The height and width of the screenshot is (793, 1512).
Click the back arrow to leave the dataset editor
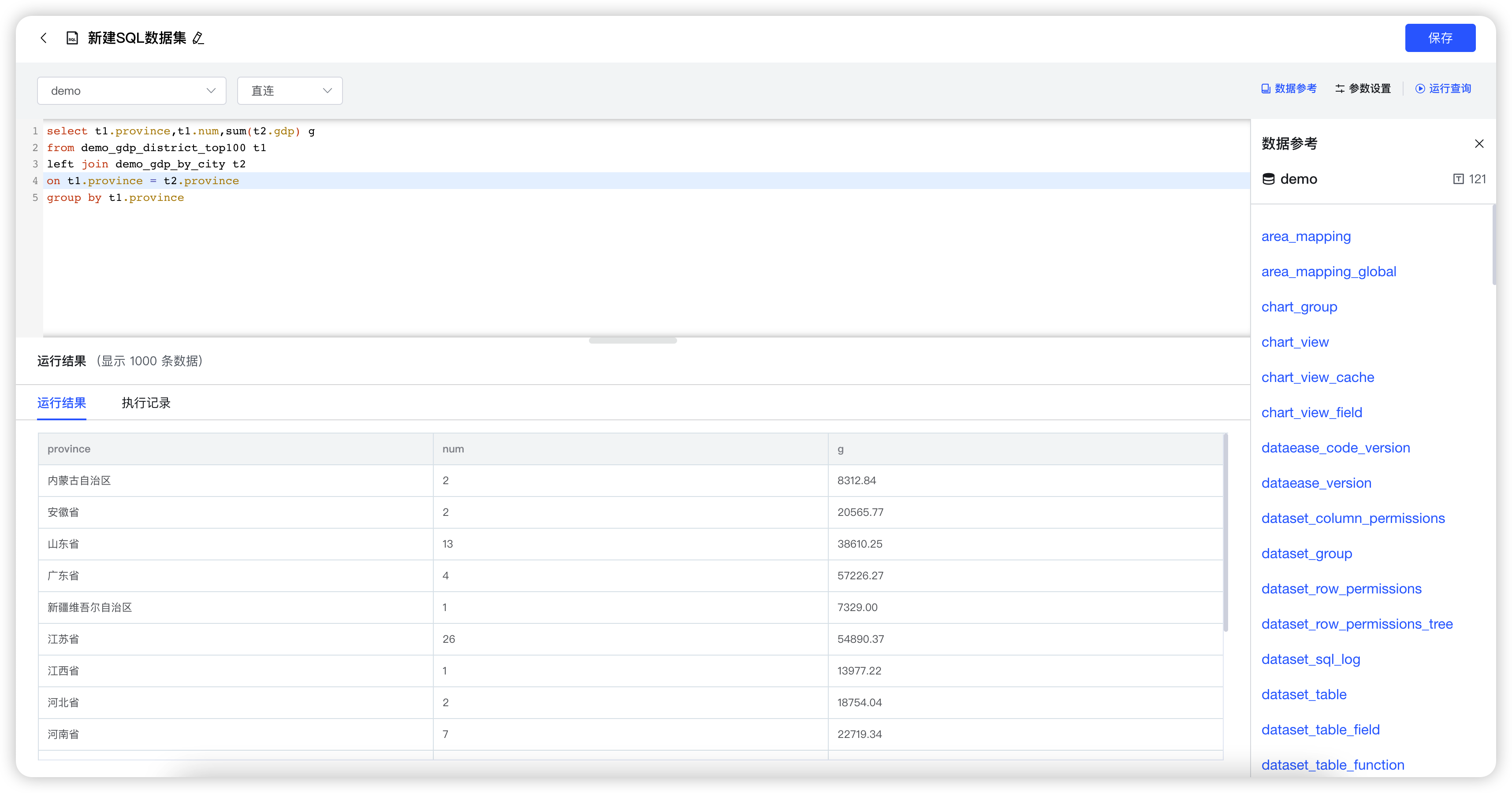point(44,37)
